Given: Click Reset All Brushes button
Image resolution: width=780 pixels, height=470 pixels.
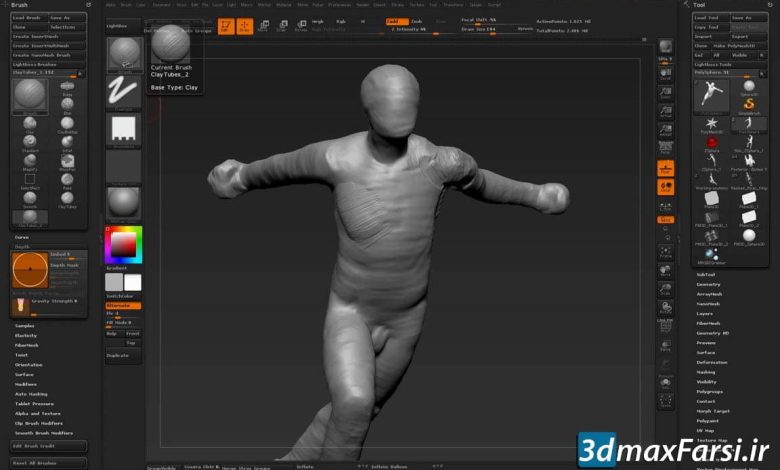Looking at the screenshot, I should click(48, 463).
